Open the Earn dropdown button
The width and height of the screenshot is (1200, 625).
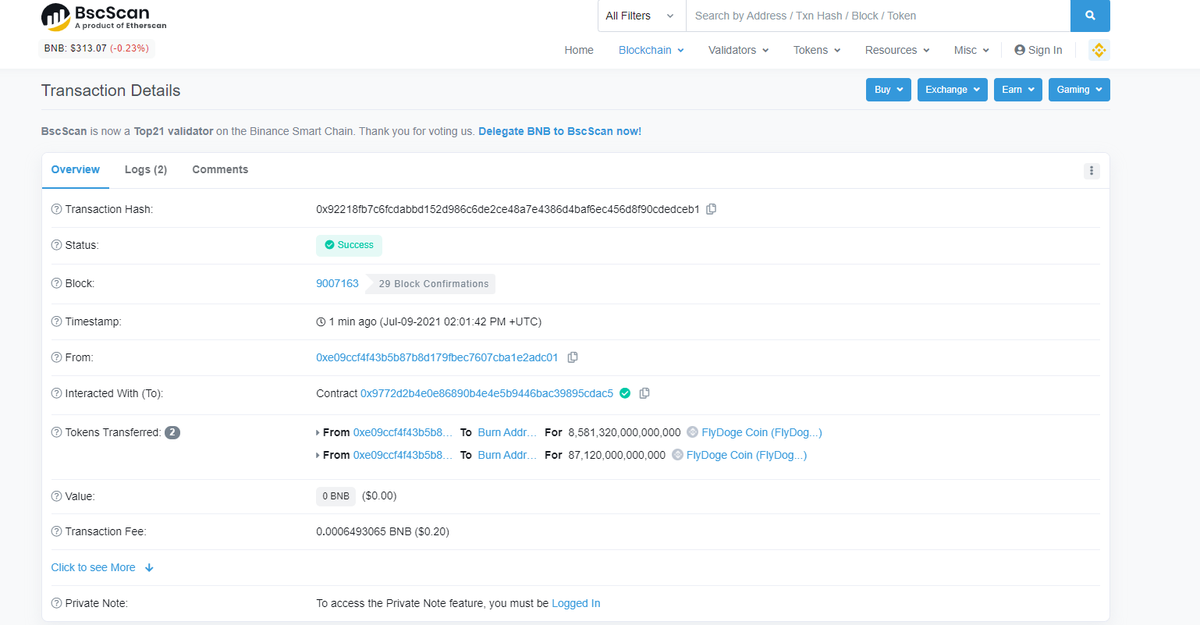coord(1018,90)
